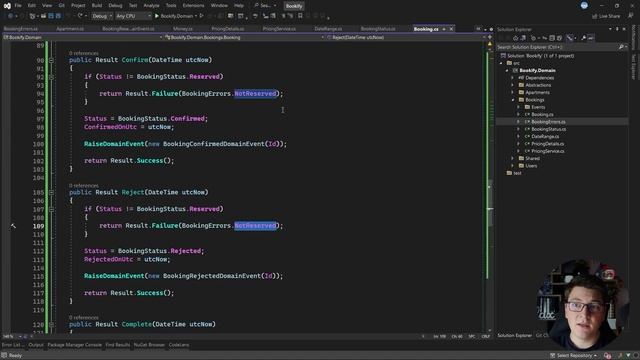Toggle pin on the Booking.cs tab
Viewport: 640px width, 360px height.
444,29
